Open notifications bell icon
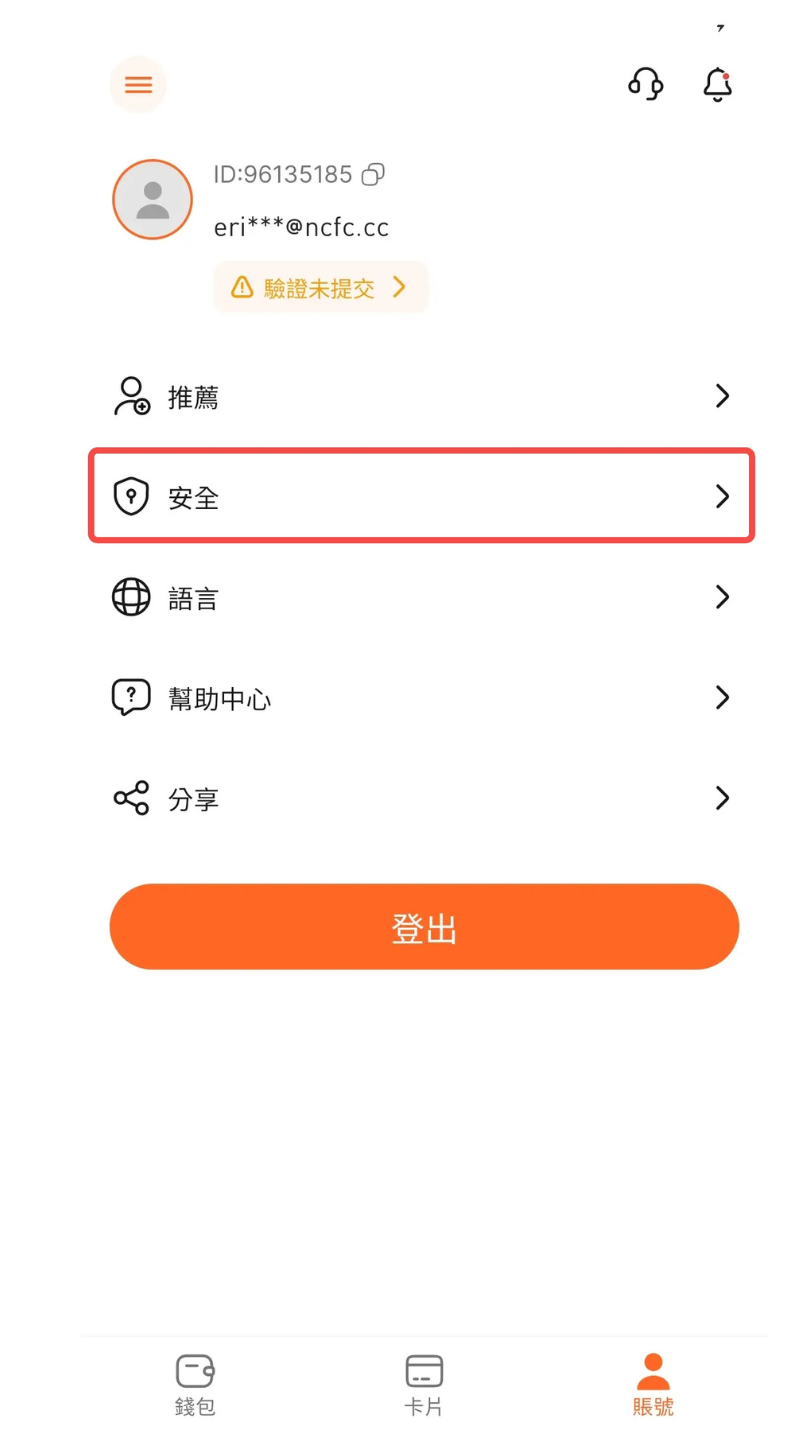This screenshot has width=810, height=1440. tap(718, 85)
